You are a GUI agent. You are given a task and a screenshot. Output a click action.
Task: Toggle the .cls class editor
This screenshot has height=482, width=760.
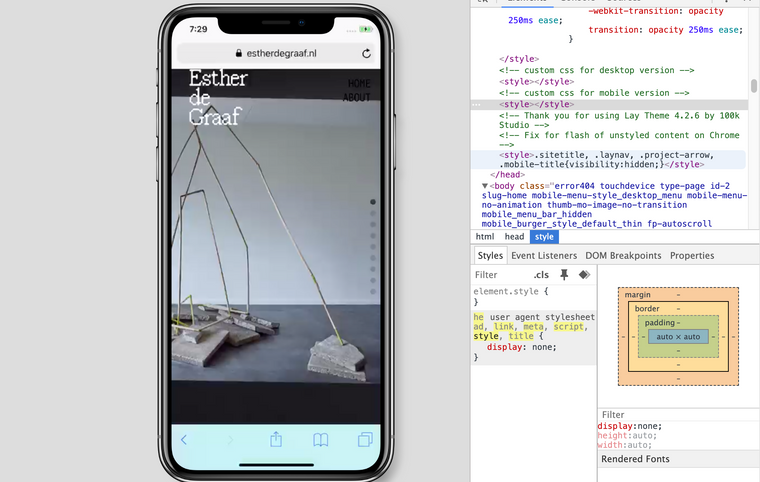click(x=541, y=275)
